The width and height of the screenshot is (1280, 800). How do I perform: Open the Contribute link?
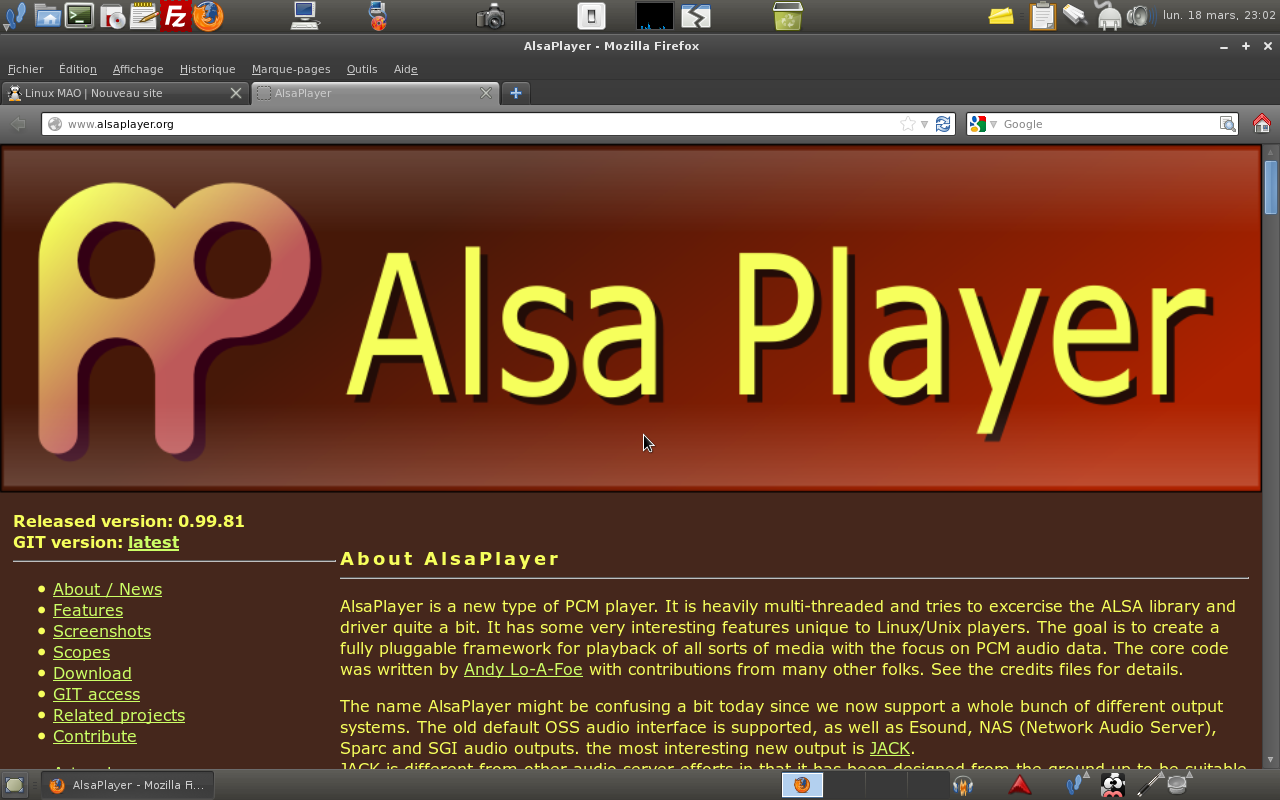point(94,736)
